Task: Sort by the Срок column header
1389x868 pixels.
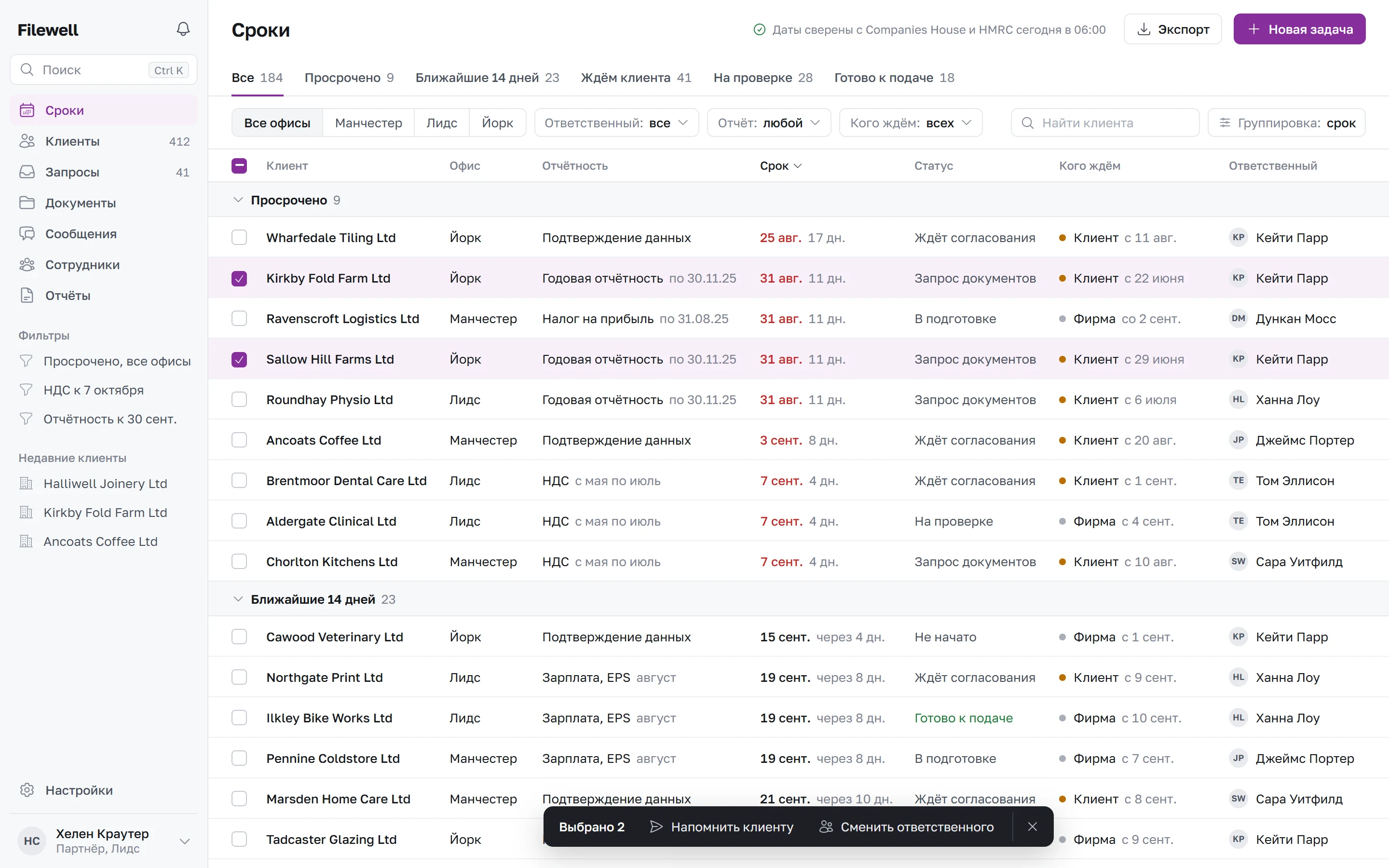Action: [x=781, y=166]
